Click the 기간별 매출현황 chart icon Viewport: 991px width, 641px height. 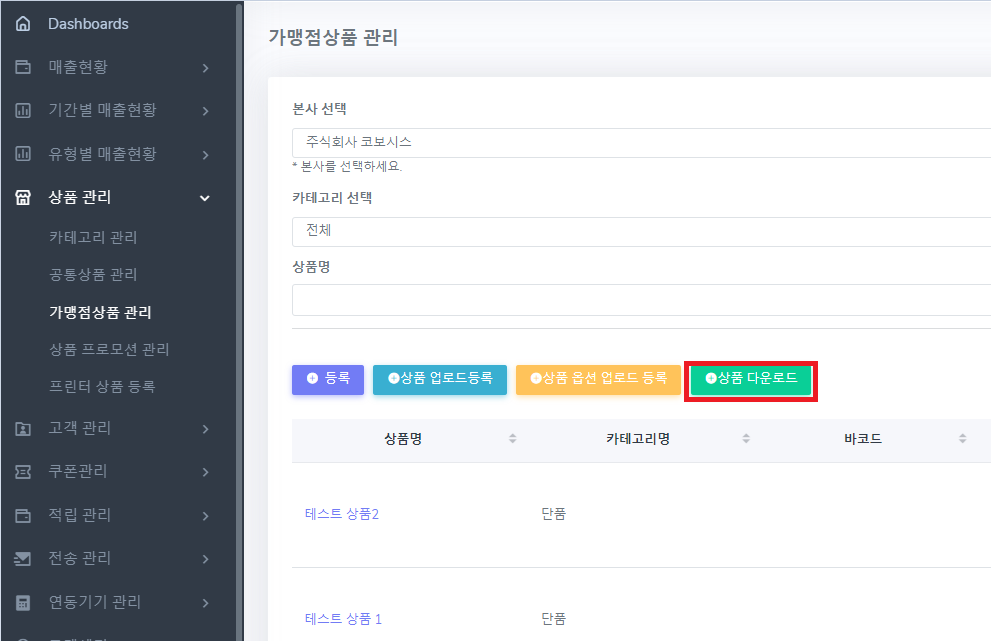click(x=23, y=110)
